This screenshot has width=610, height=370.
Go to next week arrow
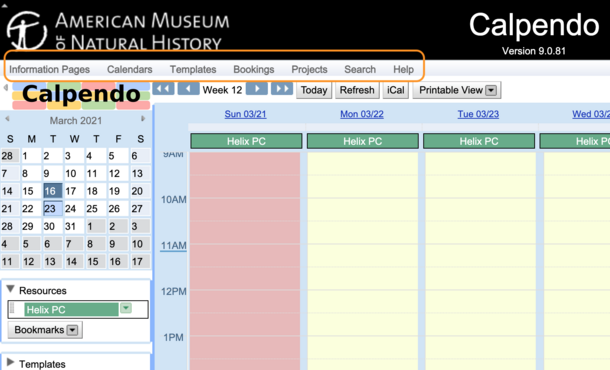257,89
